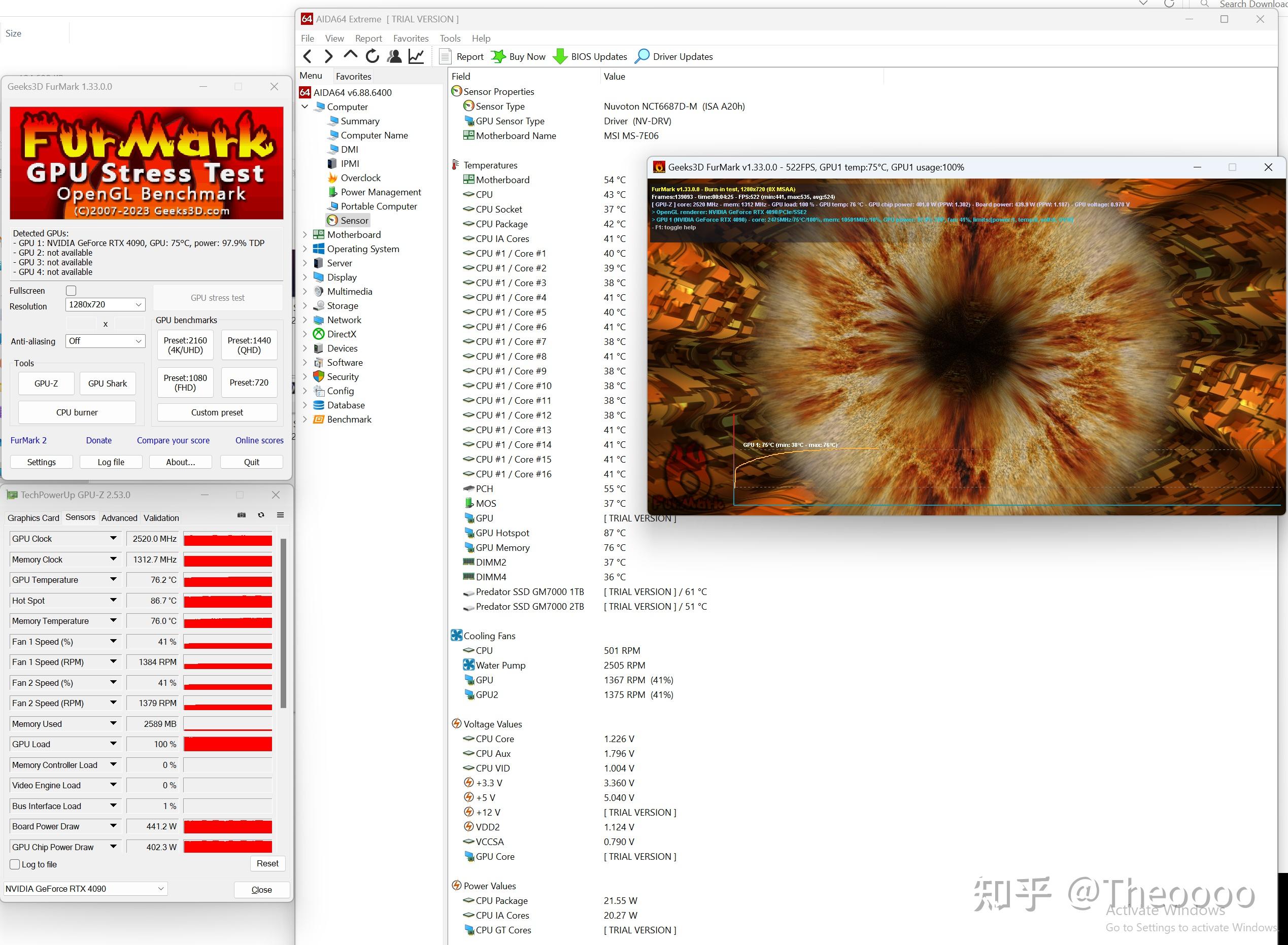This screenshot has width=1288, height=945.
Task: Switch to AIDA64 Favorites panel tab
Action: coord(353,76)
